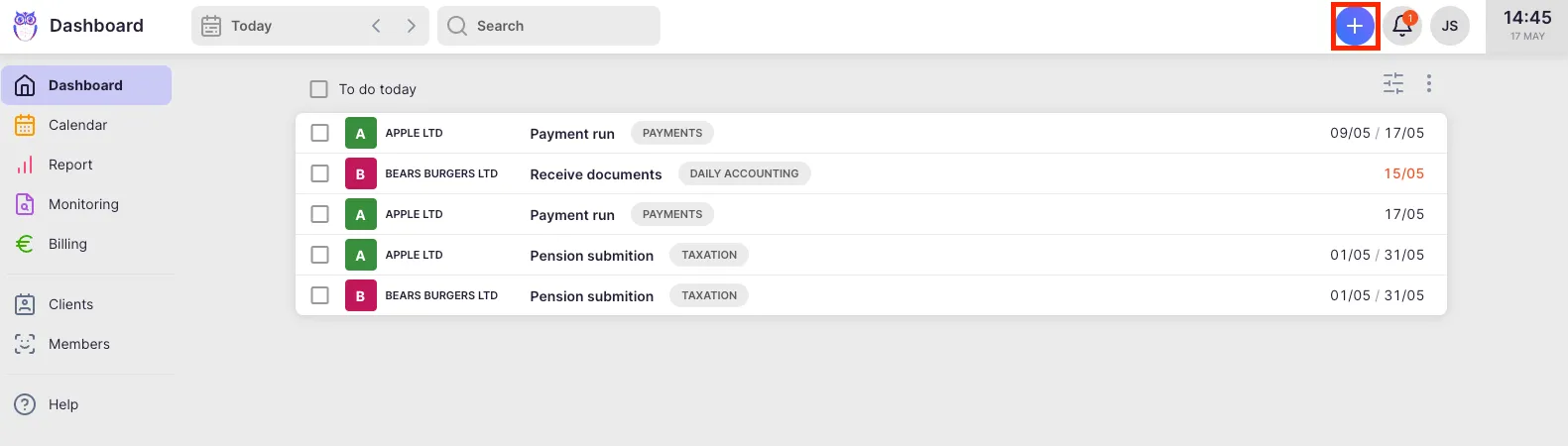Click the Monitoring document icon
Viewport: 1568px width, 446px height.
[x=25, y=204]
